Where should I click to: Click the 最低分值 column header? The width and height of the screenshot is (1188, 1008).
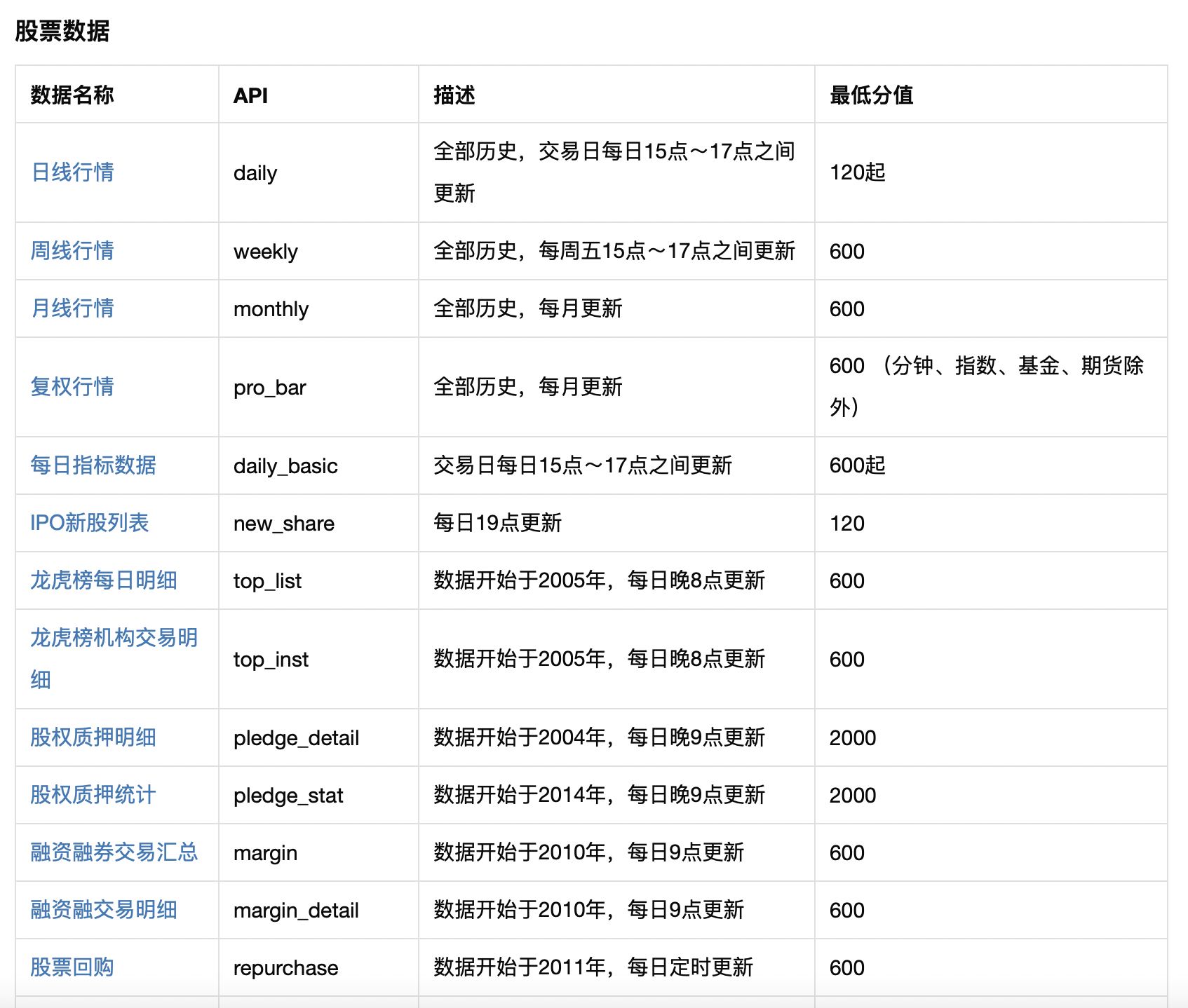[x=872, y=95]
